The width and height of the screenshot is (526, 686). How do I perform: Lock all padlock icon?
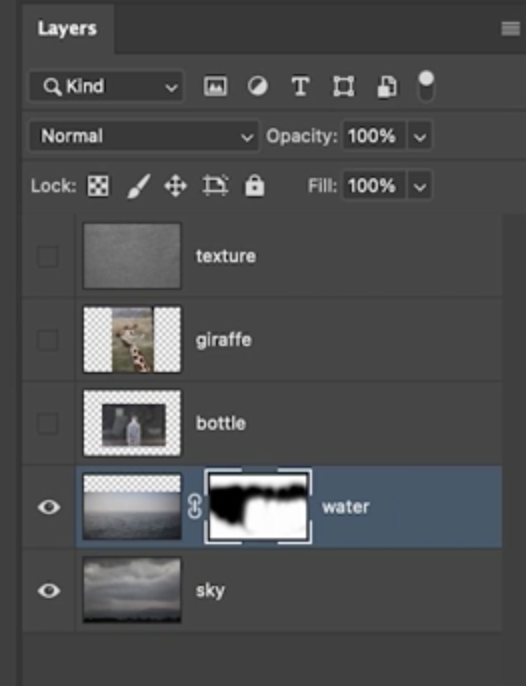255,186
